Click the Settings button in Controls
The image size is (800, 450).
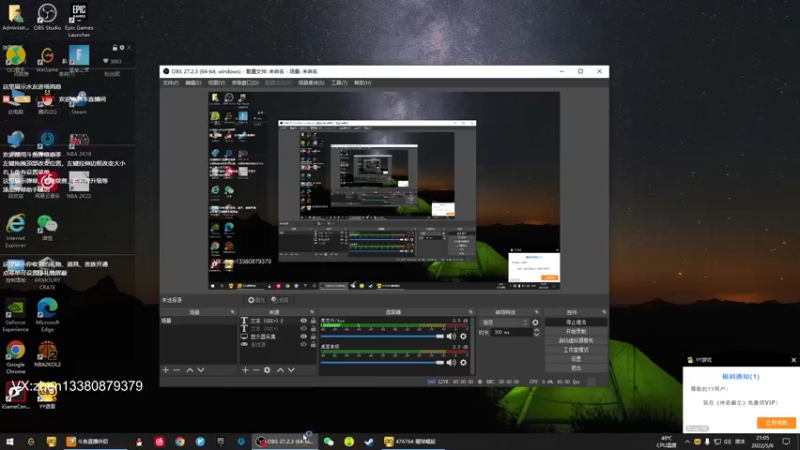tap(576, 359)
